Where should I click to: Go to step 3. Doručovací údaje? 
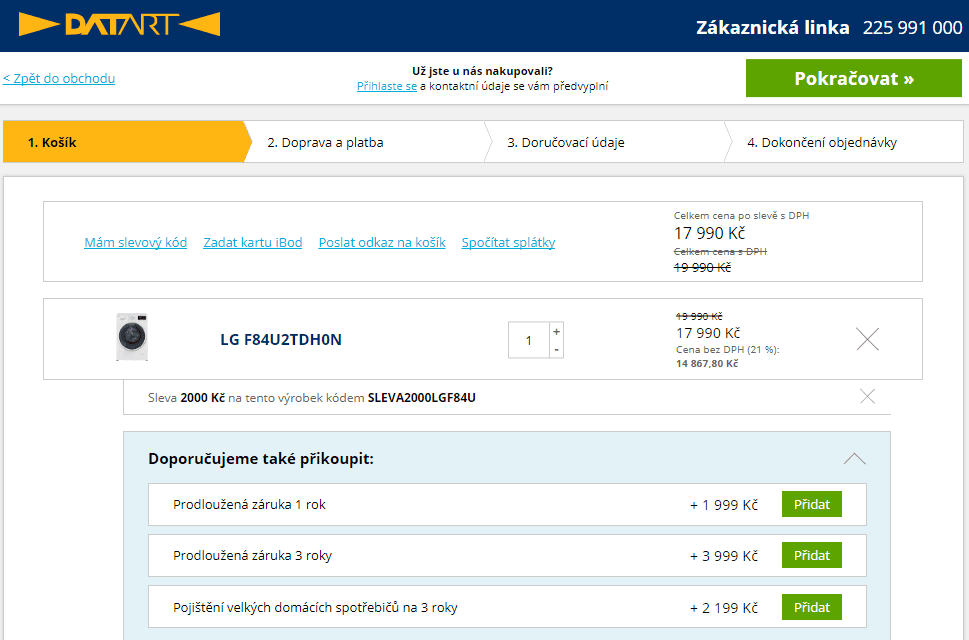[604, 142]
